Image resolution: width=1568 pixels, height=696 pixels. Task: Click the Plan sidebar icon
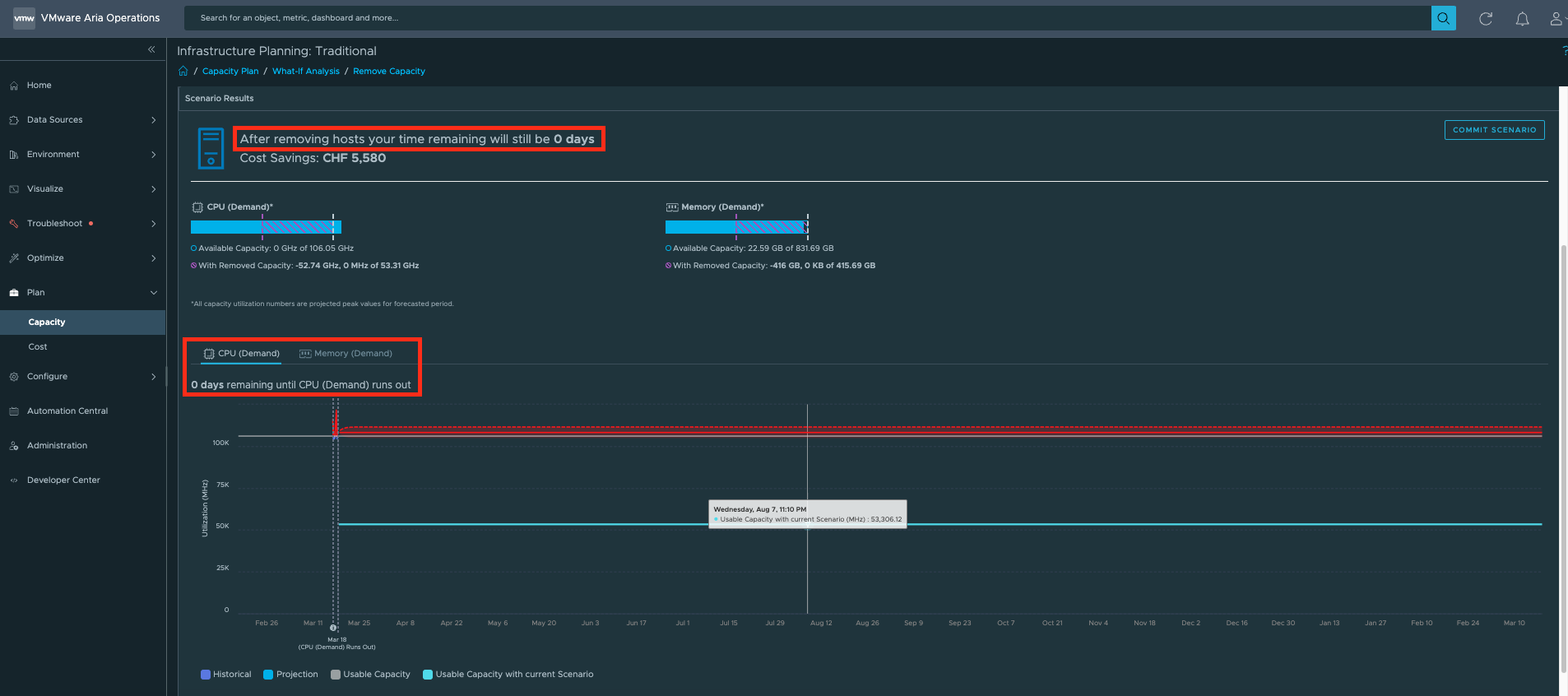[x=14, y=293]
